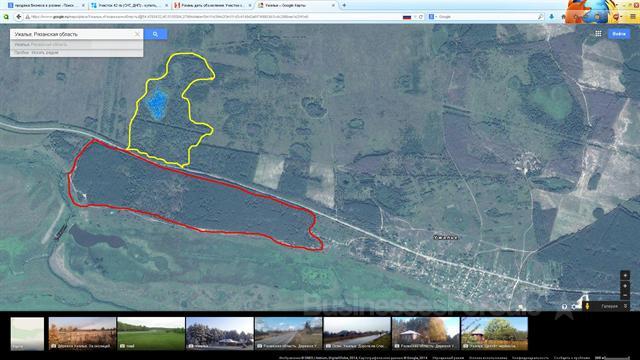Screen dimensions: 640x360
Task: Pick the Street View pegman icon
Action: 587,306
